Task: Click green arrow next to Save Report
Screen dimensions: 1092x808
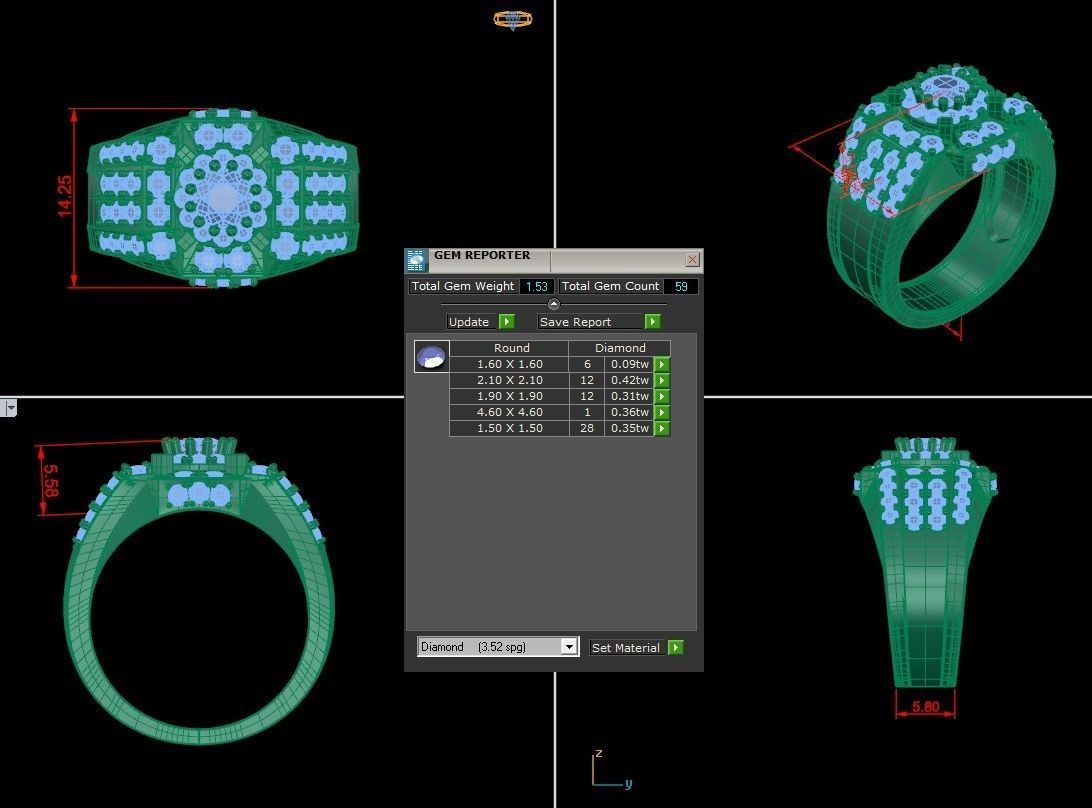Action: pyautogui.click(x=653, y=322)
